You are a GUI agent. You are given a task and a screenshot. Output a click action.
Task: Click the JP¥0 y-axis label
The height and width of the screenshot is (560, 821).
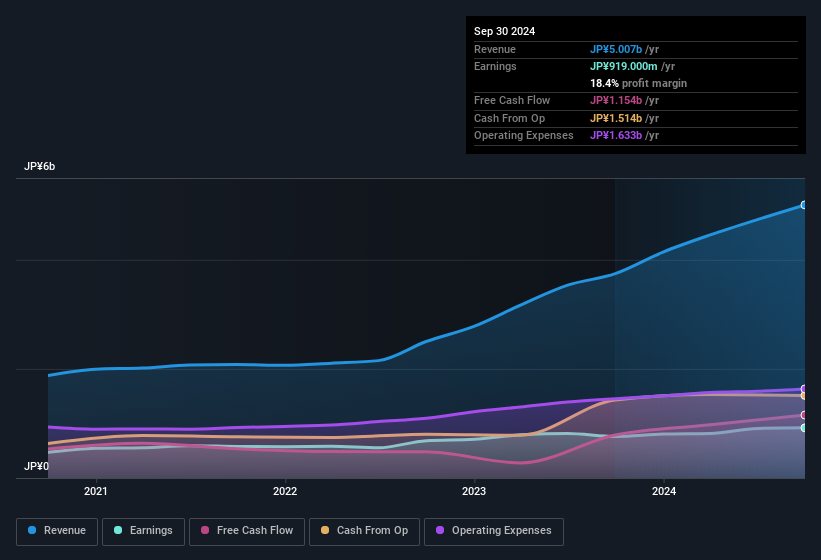click(x=36, y=466)
